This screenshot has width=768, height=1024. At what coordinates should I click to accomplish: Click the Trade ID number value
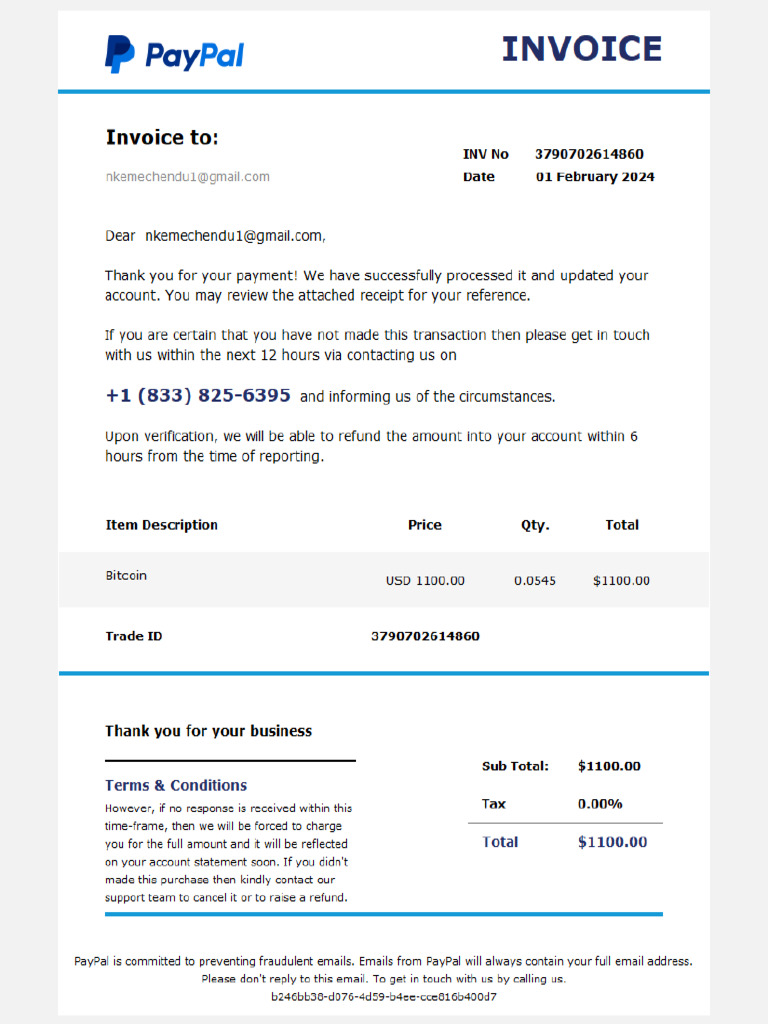click(425, 636)
